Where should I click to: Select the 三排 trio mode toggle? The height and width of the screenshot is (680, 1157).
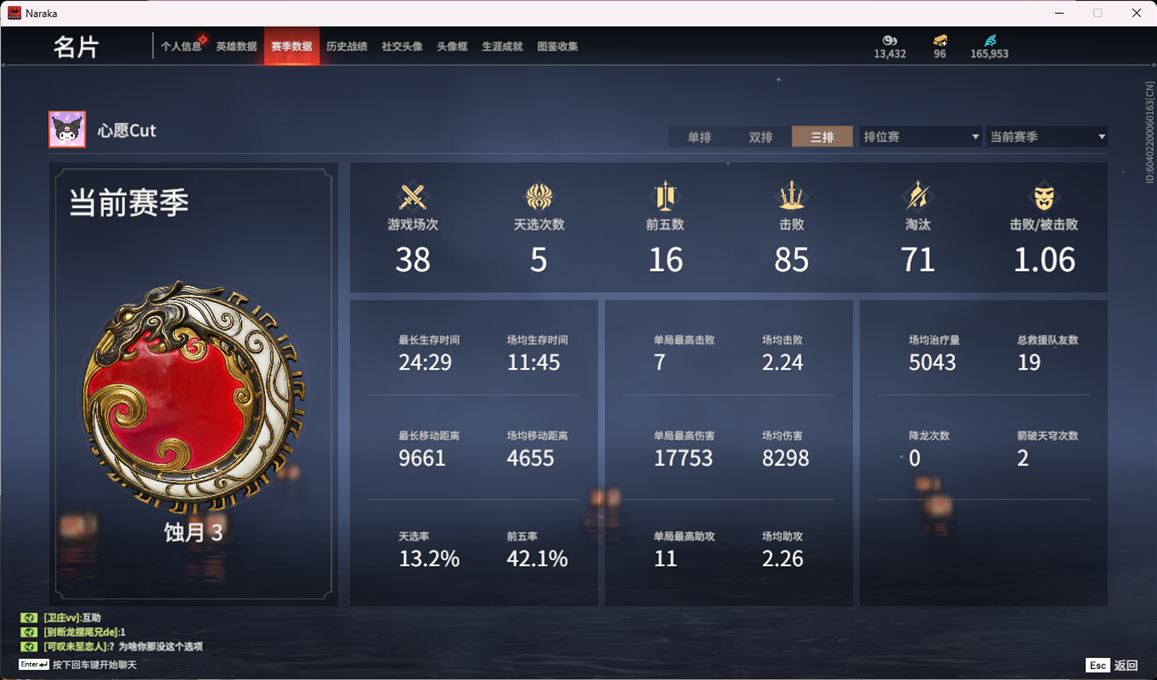click(x=822, y=136)
